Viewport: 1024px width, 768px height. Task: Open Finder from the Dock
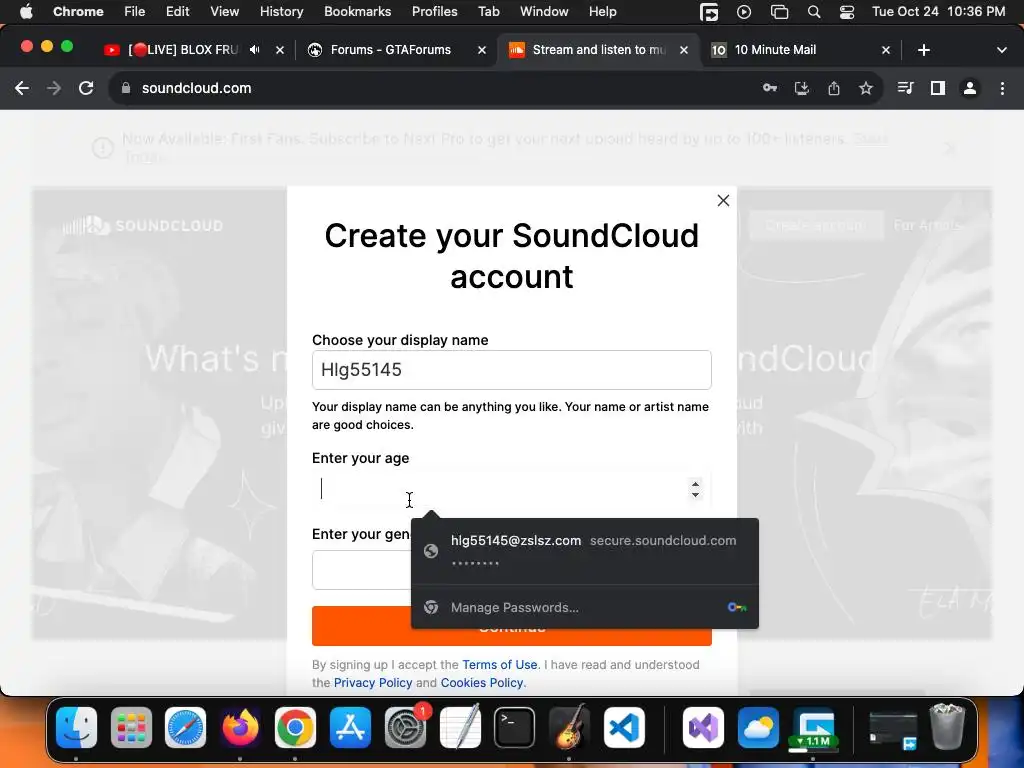tap(76, 727)
